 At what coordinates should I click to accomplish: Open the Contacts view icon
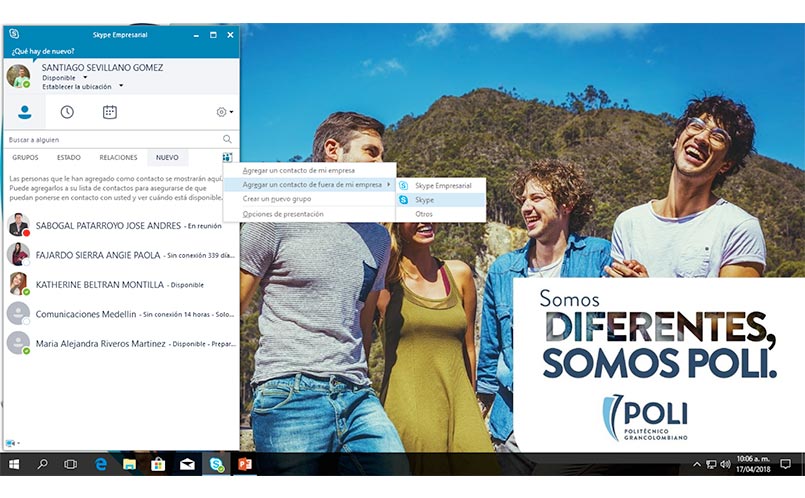pyautogui.click(x=25, y=112)
